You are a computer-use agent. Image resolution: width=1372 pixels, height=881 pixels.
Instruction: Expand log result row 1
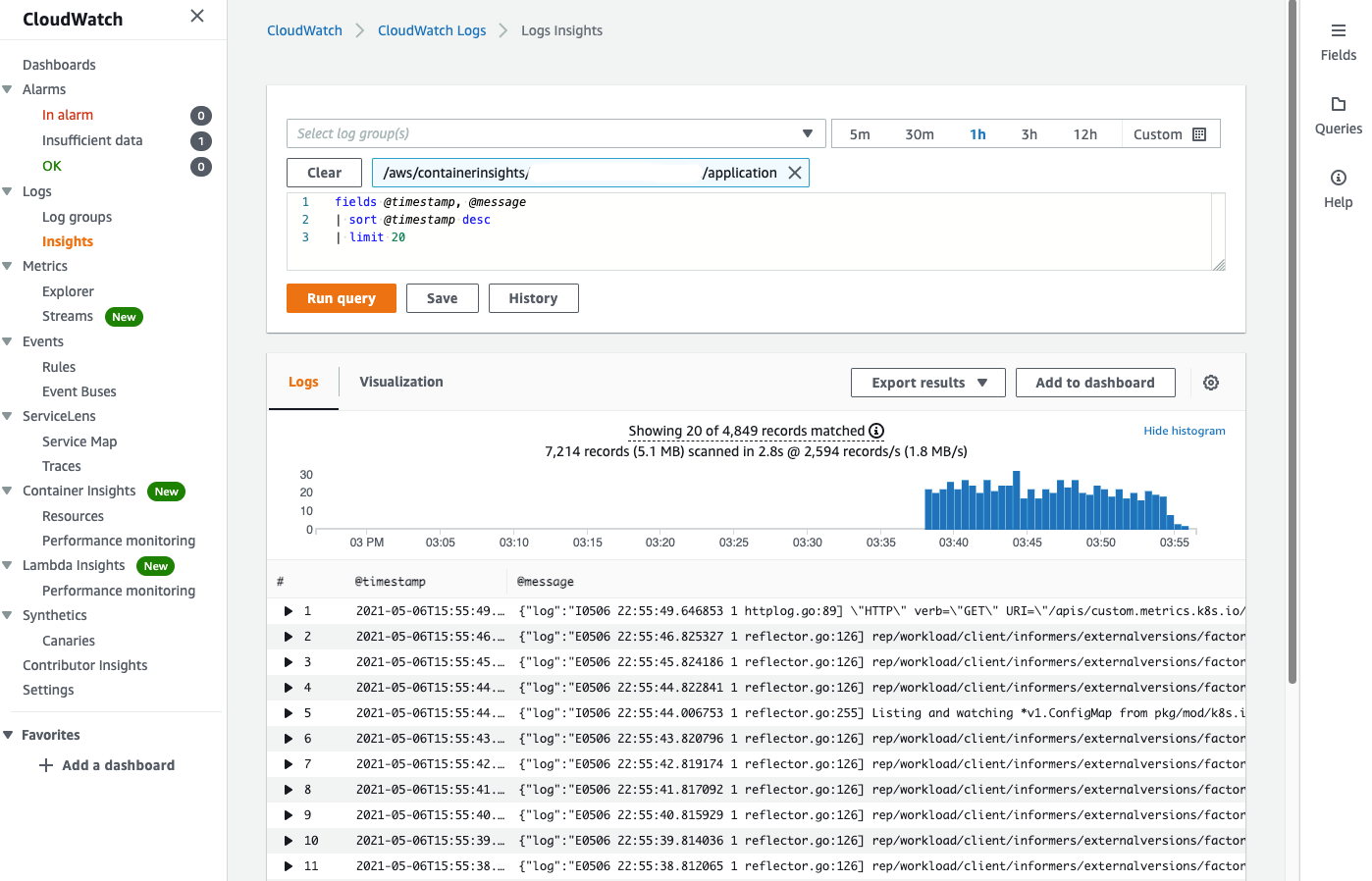point(289,611)
